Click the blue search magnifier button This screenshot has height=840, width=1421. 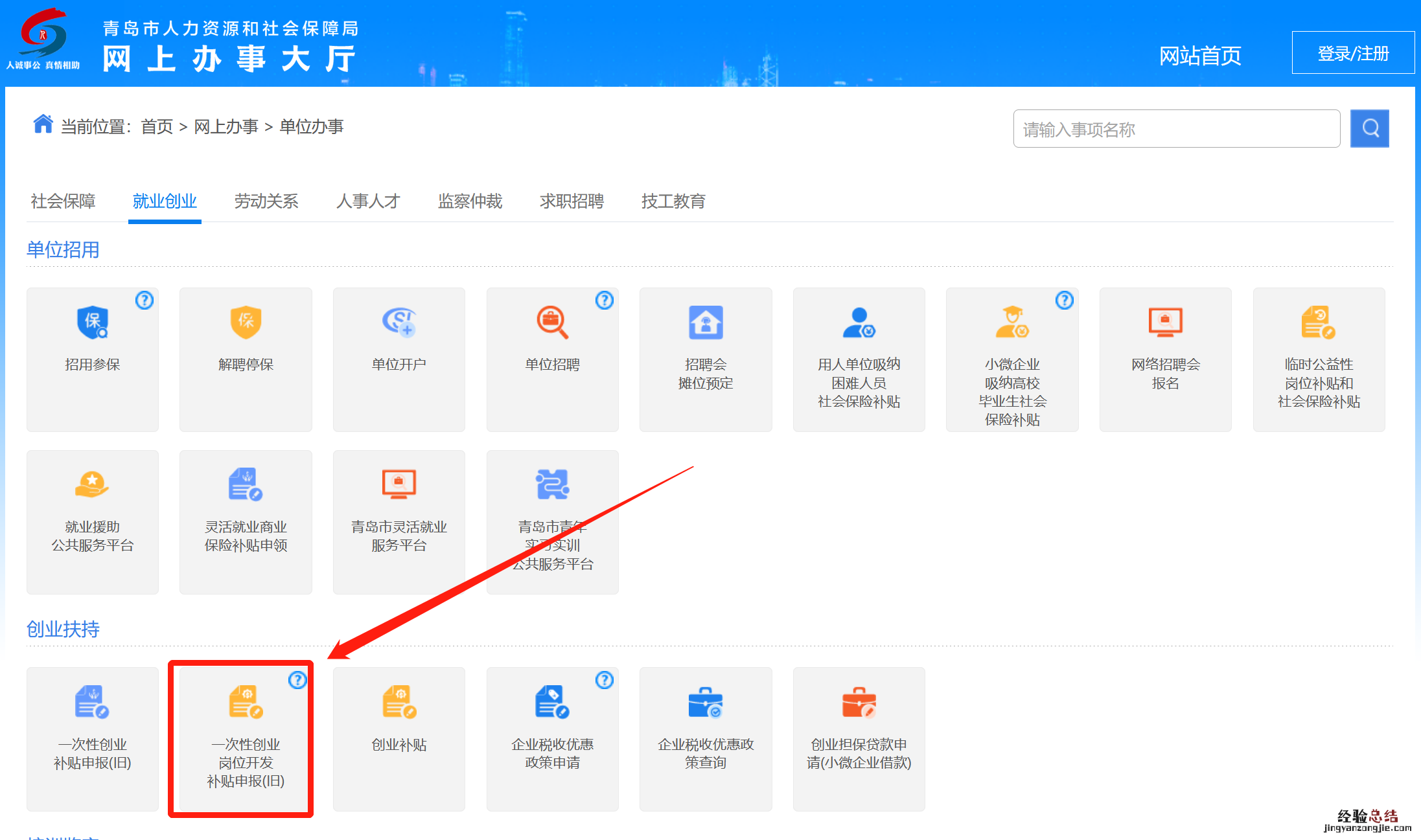[x=1369, y=128]
